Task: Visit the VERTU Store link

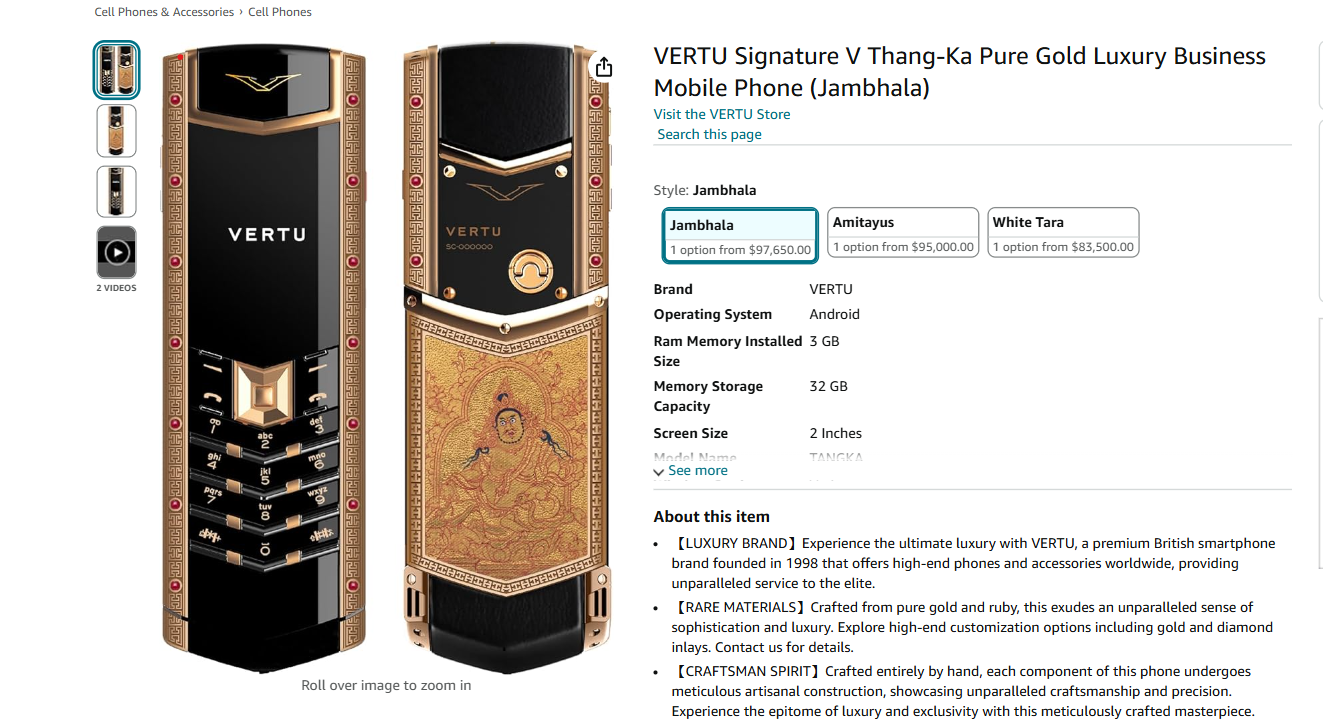Action: point(722,114)
